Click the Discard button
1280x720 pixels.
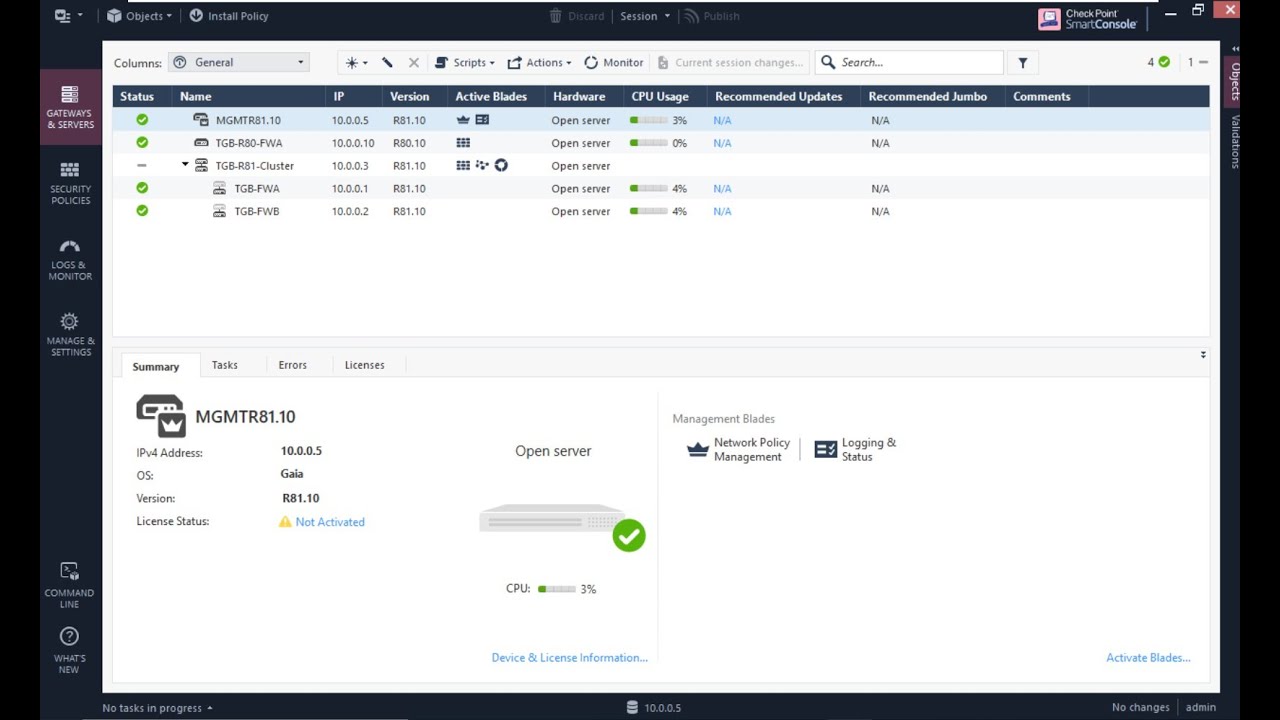coord(577,16)
